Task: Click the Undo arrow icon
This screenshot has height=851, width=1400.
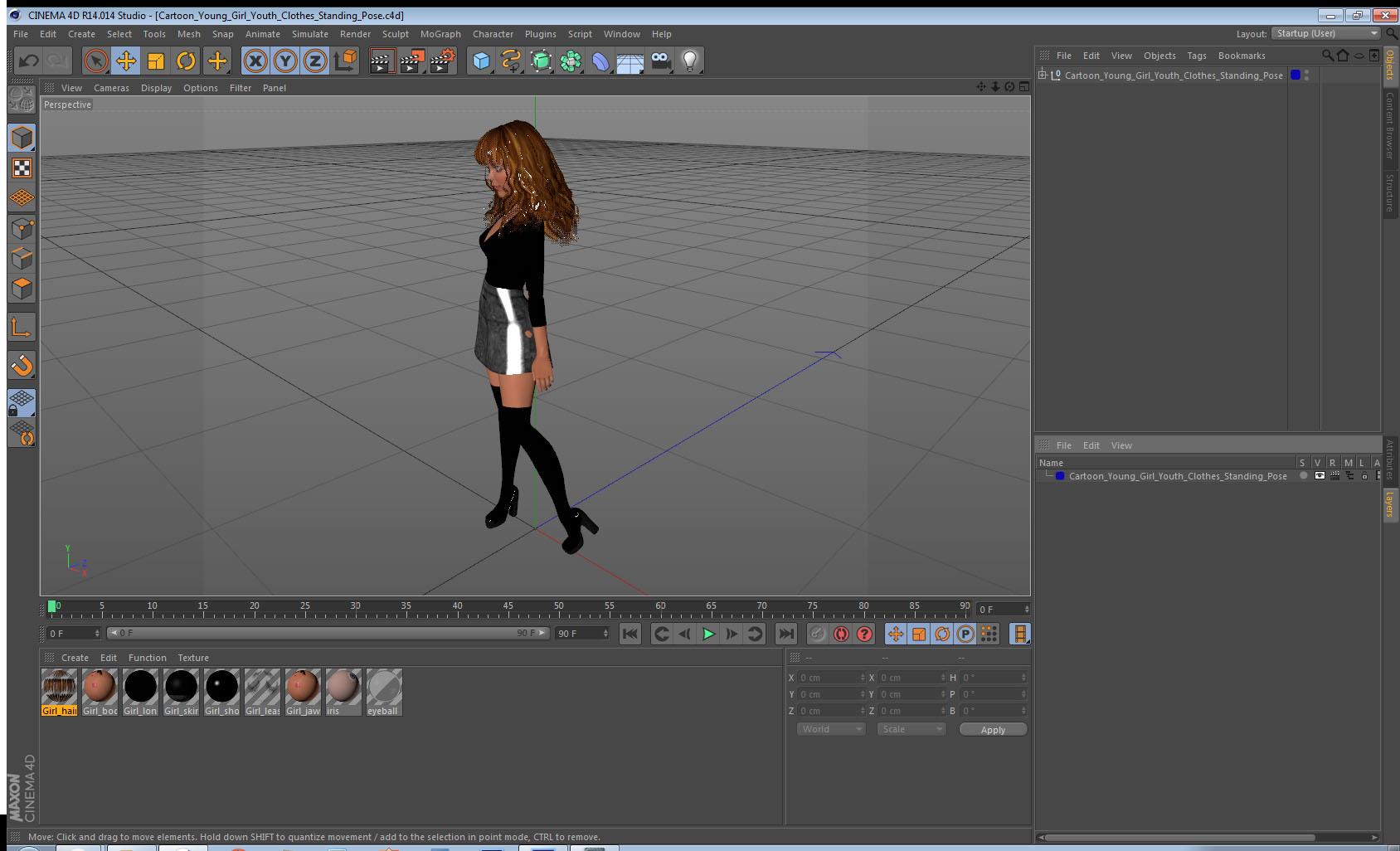Action: 29,61
